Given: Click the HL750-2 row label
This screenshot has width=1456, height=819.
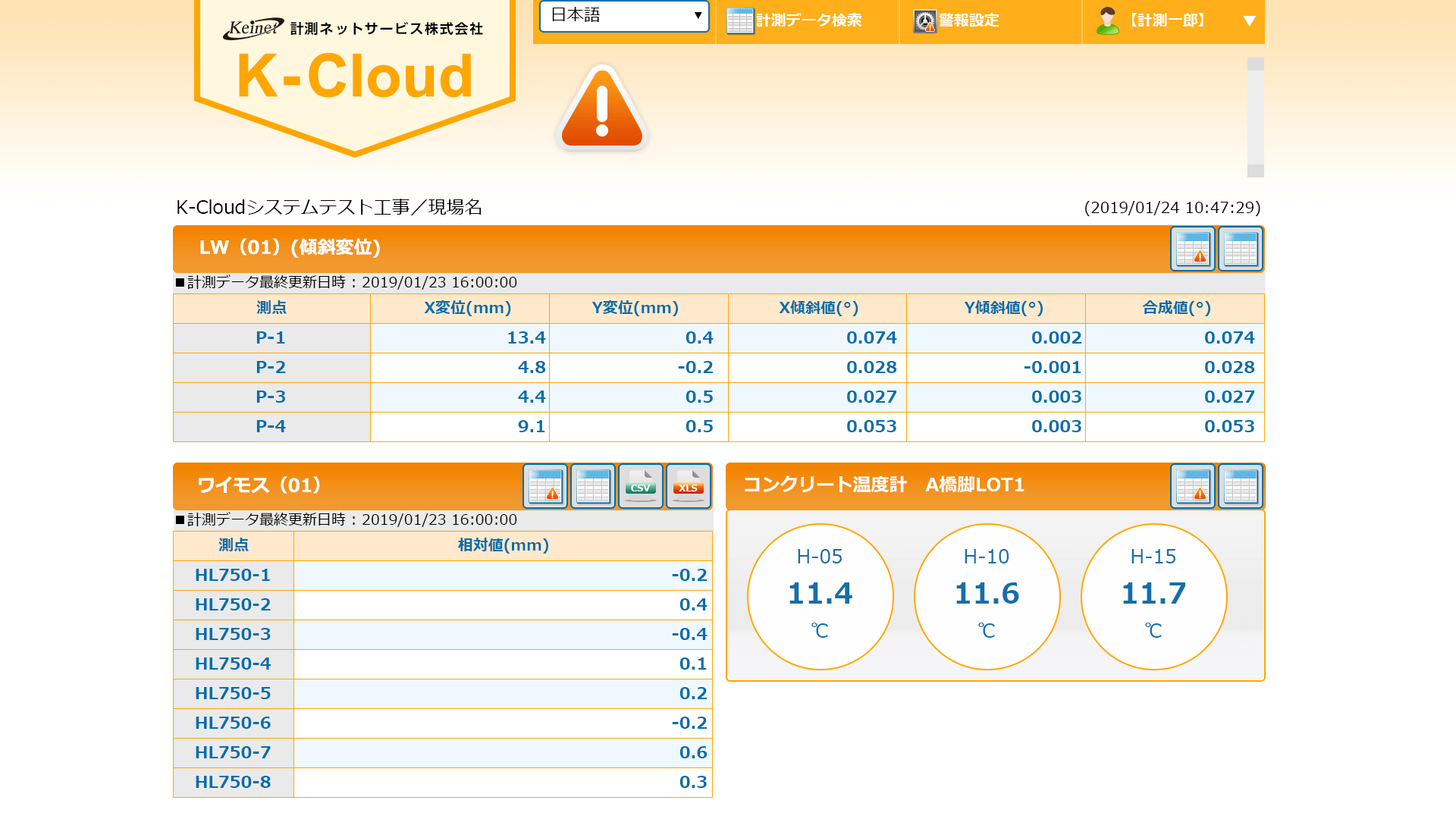Looking at the screenshot, I should point(233,605).
